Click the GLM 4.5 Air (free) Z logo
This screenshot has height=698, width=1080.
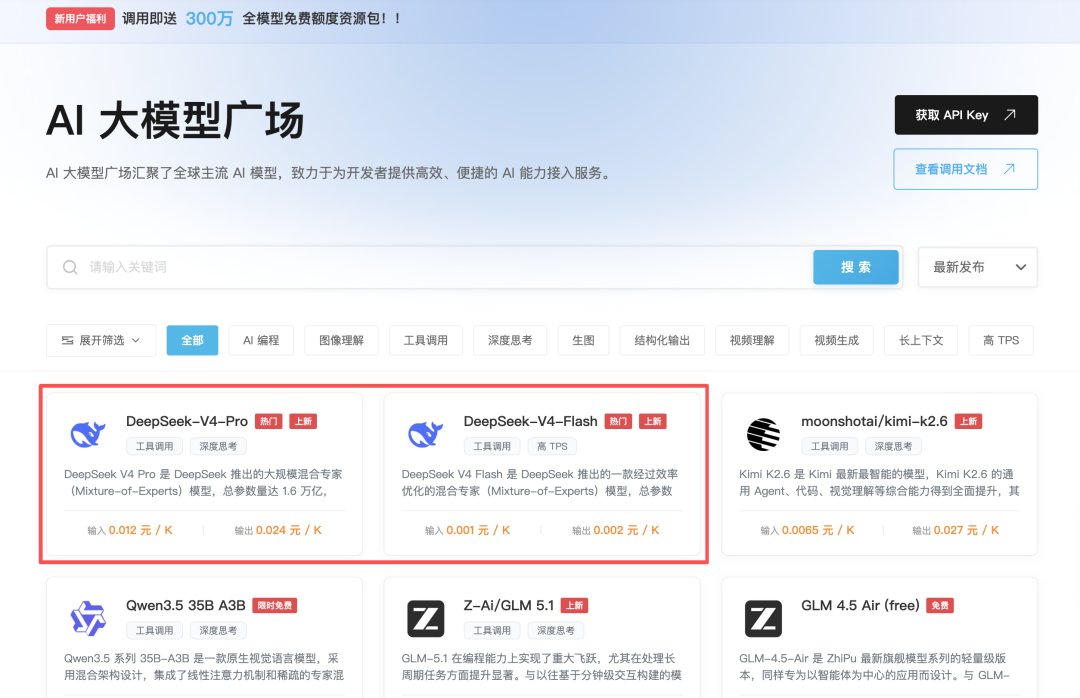tap(763, 618)
